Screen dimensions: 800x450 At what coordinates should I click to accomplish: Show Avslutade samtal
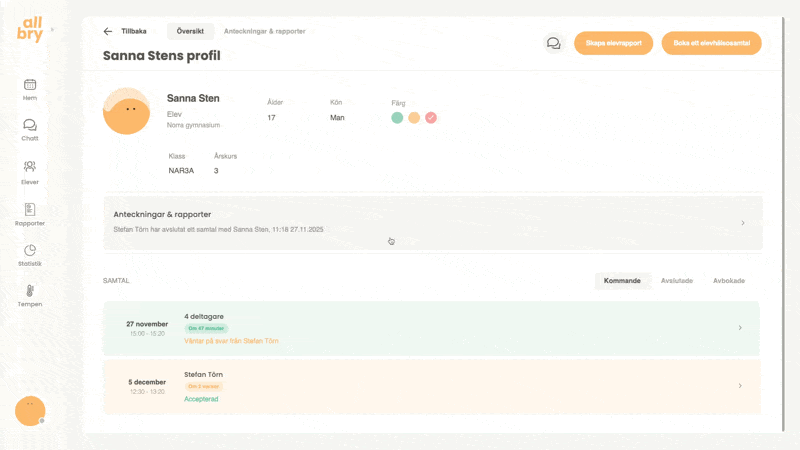[x=676, y=281]
